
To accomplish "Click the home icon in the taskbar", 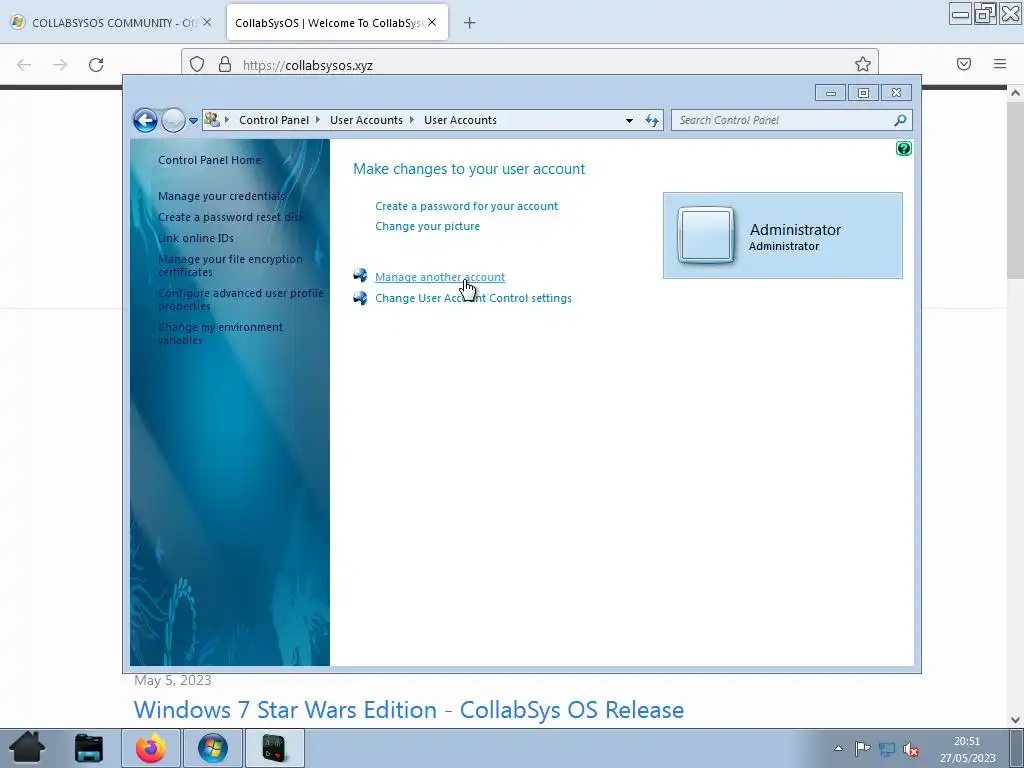I will tap(26, 748).
